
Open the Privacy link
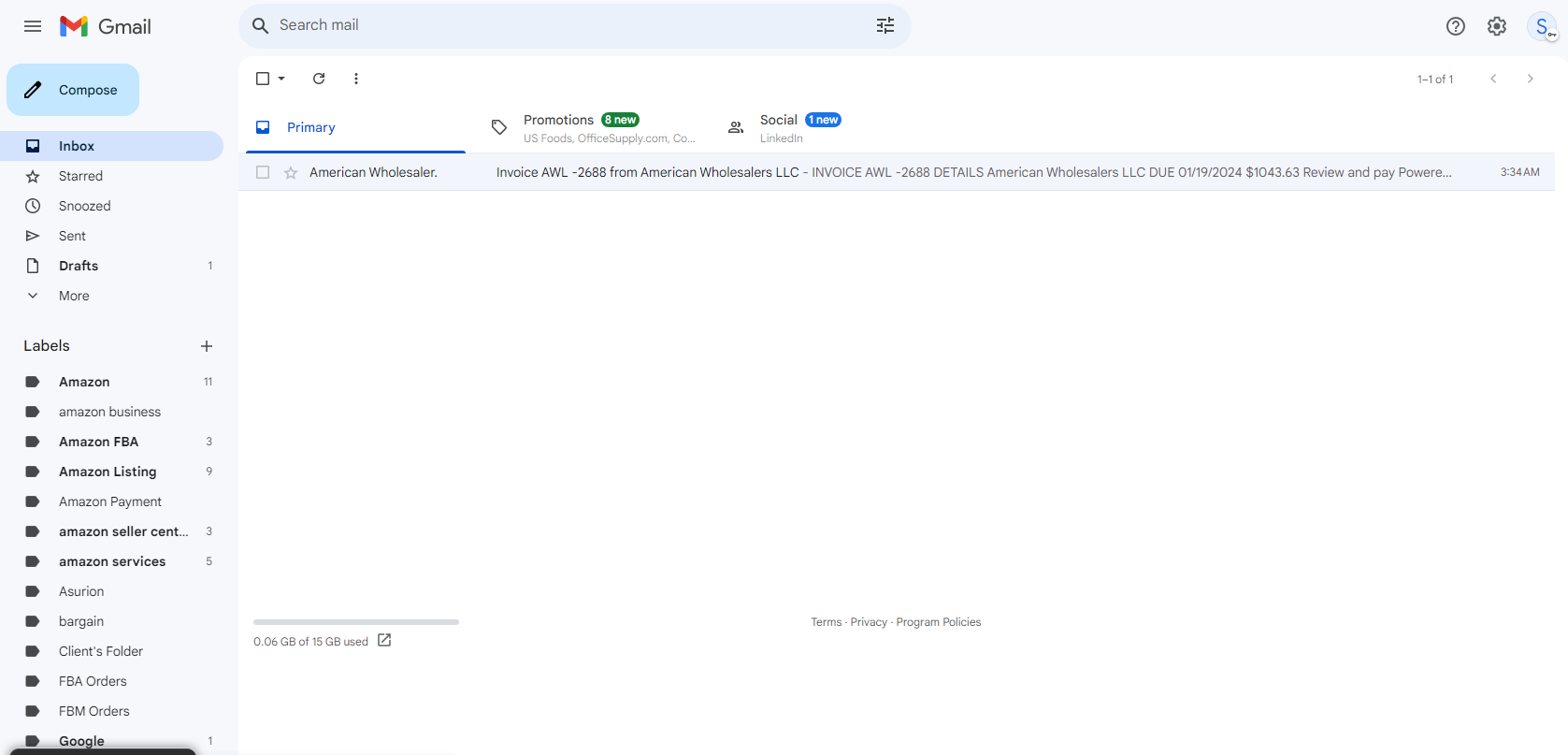869,622
